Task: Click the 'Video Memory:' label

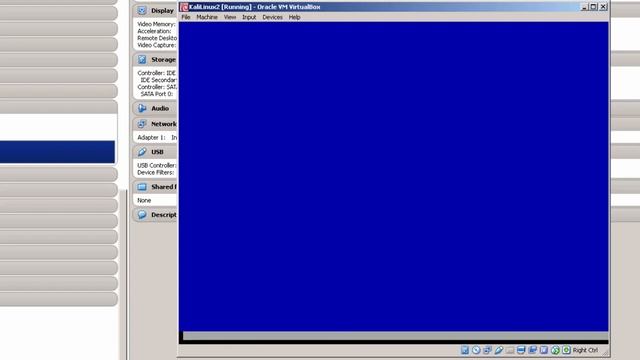Action: click(156, 24)
